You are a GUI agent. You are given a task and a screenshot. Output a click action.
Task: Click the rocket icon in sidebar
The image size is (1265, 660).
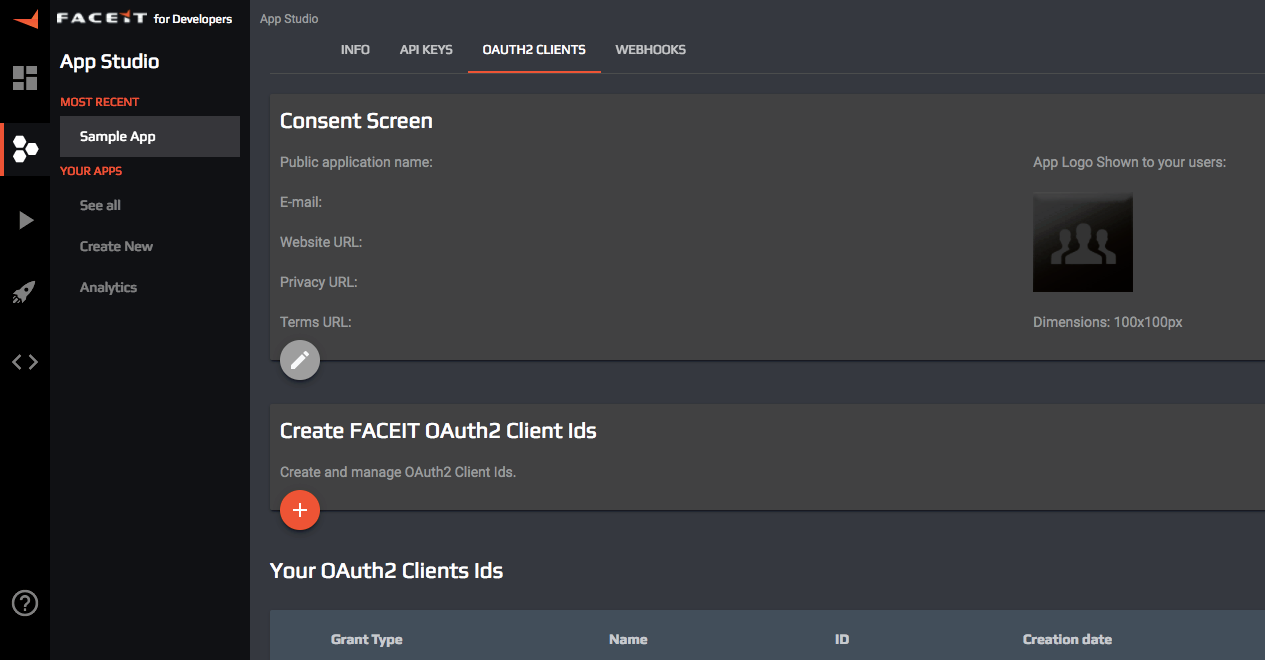point(25,291)
